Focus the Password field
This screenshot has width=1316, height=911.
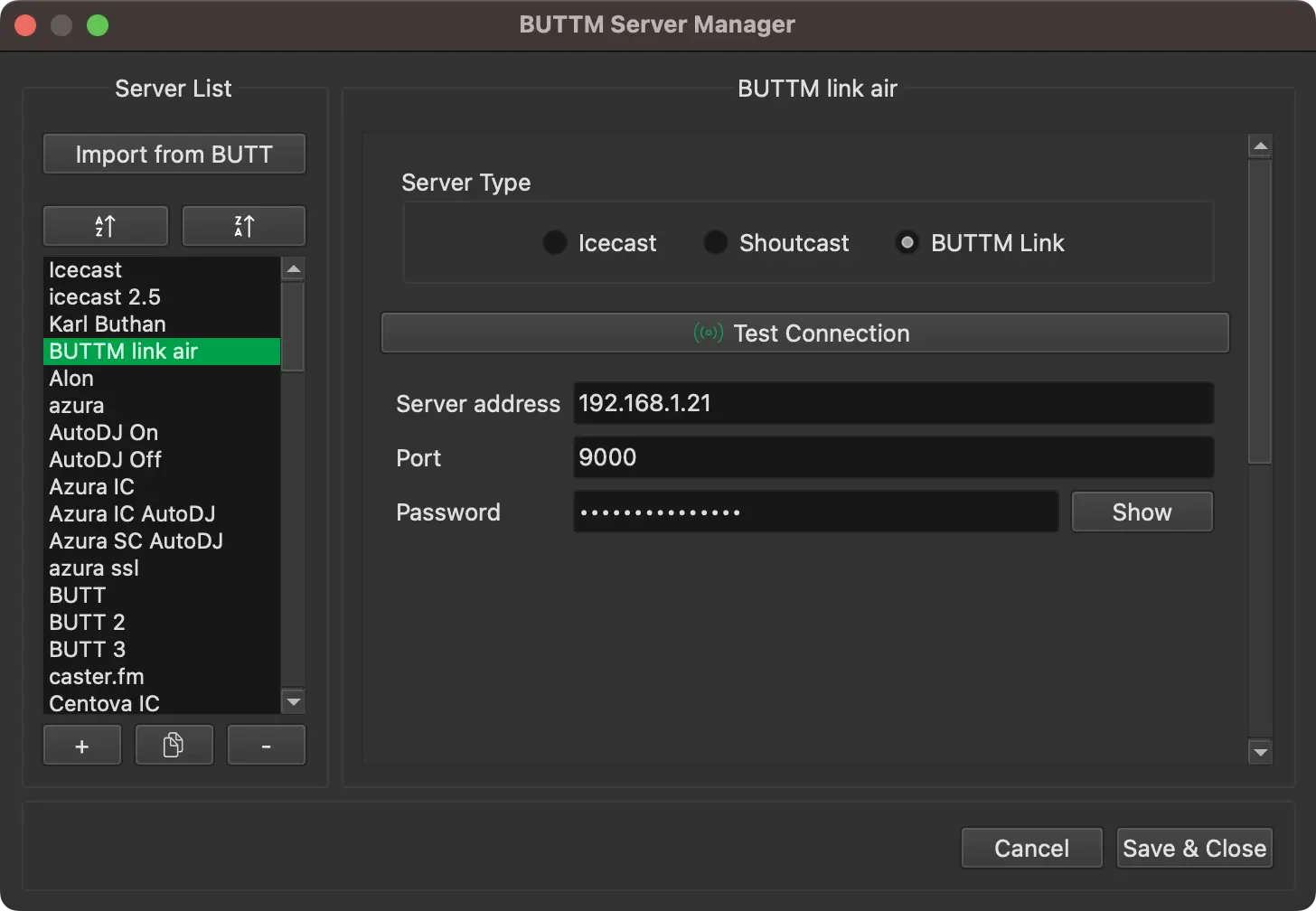pos(815,512)
